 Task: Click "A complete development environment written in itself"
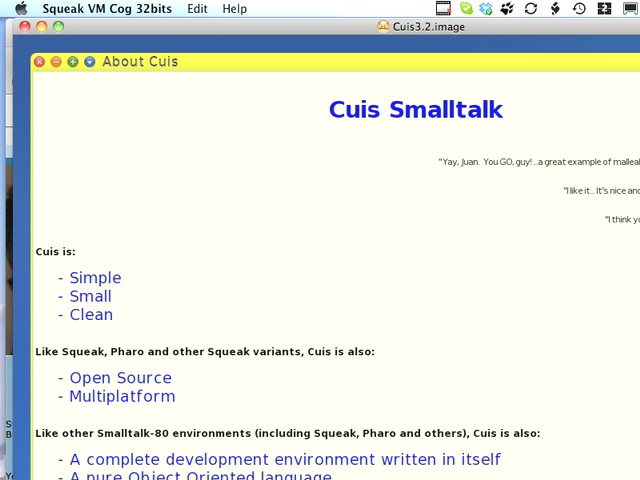coord(285,459)
